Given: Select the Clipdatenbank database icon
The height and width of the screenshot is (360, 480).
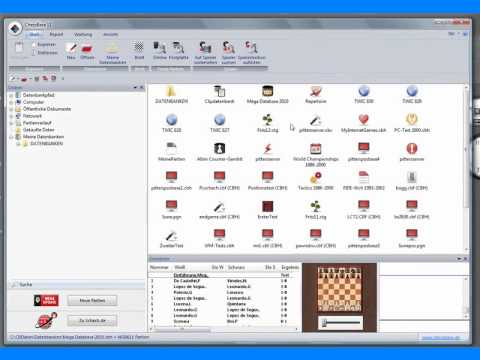Looking at the screenshot, I should click(220, 95).
